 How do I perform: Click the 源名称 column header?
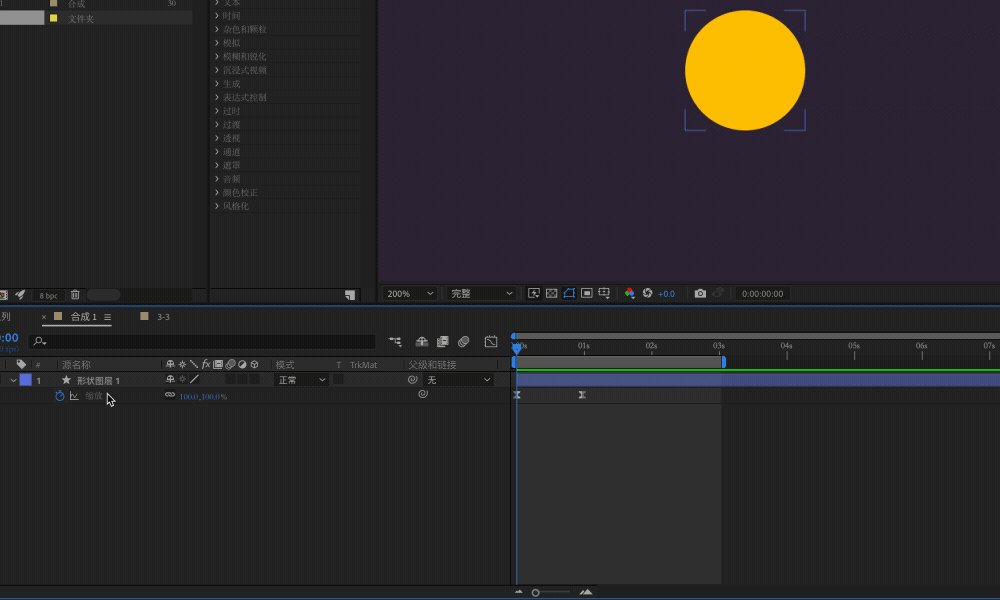(x=76, y=365)
